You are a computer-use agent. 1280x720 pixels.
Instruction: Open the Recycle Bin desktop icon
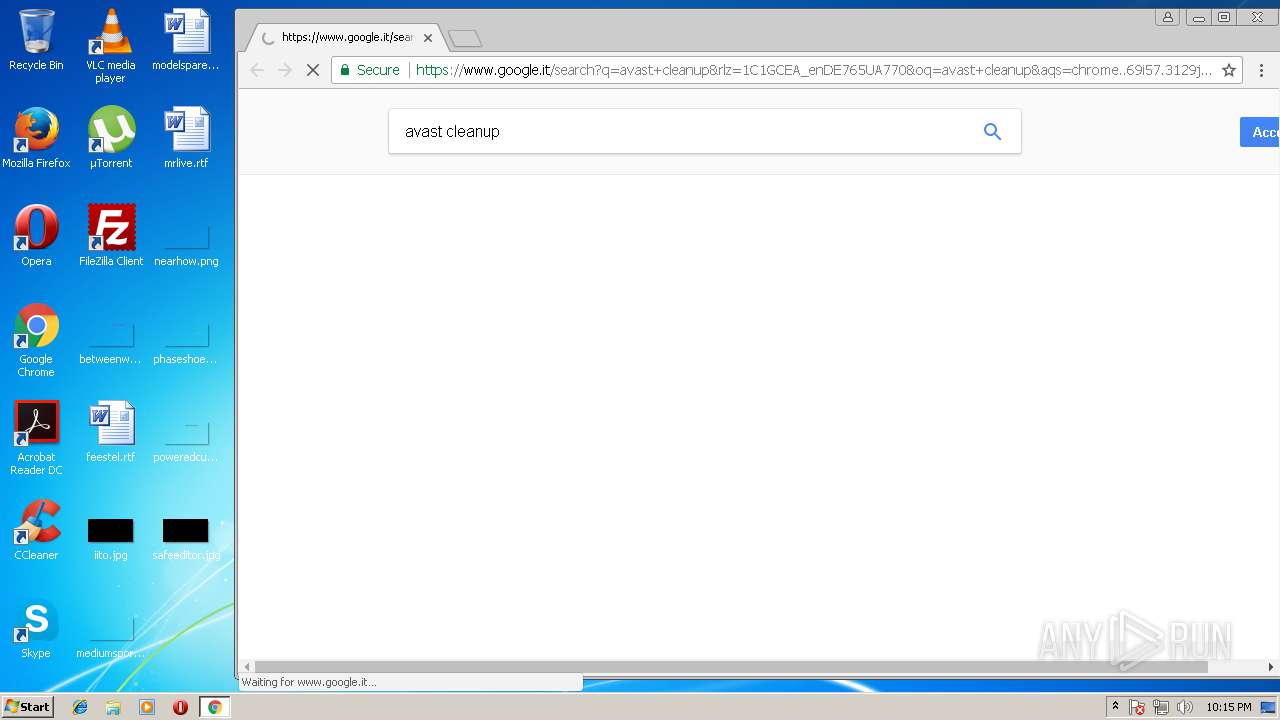click(x=36, y=40)
